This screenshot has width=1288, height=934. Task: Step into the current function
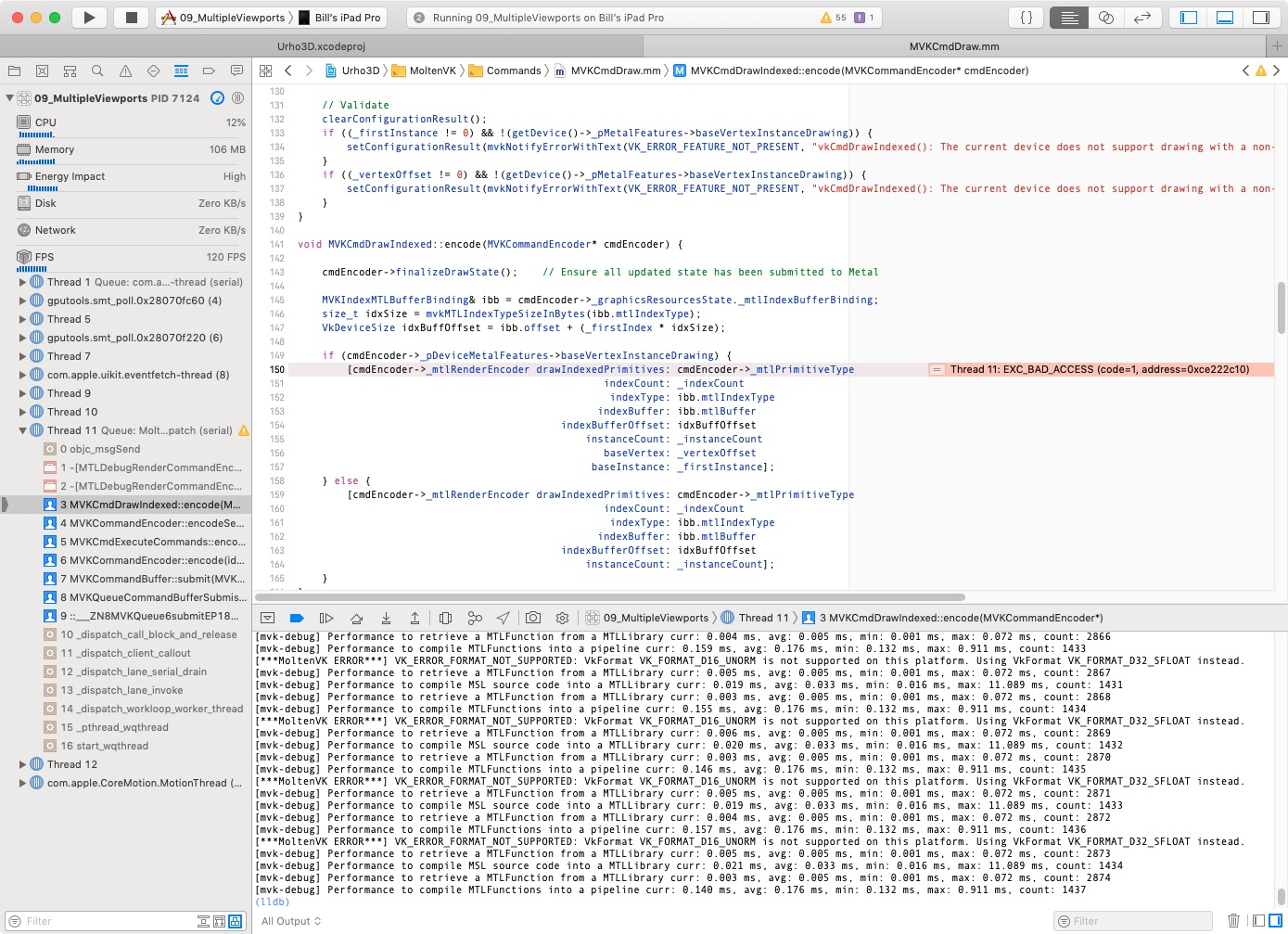(x=387, y=617)
